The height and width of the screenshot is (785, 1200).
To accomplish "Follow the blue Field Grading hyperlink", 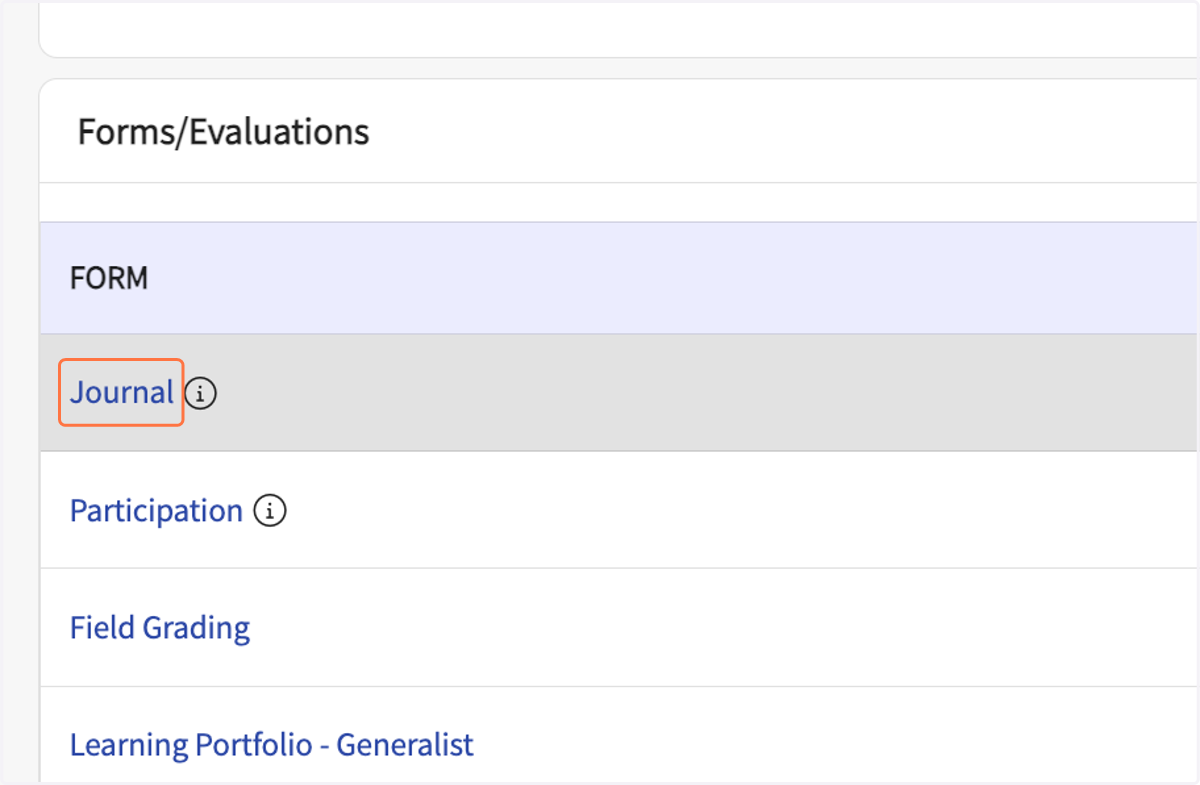I will (160, 628).
